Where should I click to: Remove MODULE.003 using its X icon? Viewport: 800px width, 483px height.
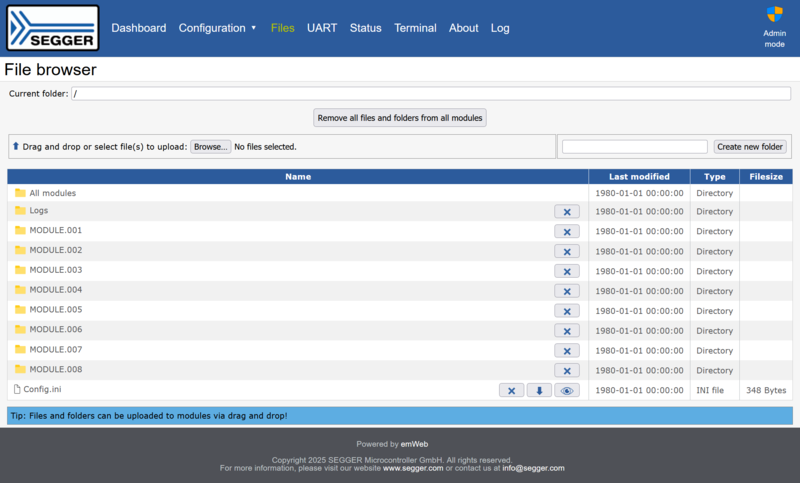(567, 271)
